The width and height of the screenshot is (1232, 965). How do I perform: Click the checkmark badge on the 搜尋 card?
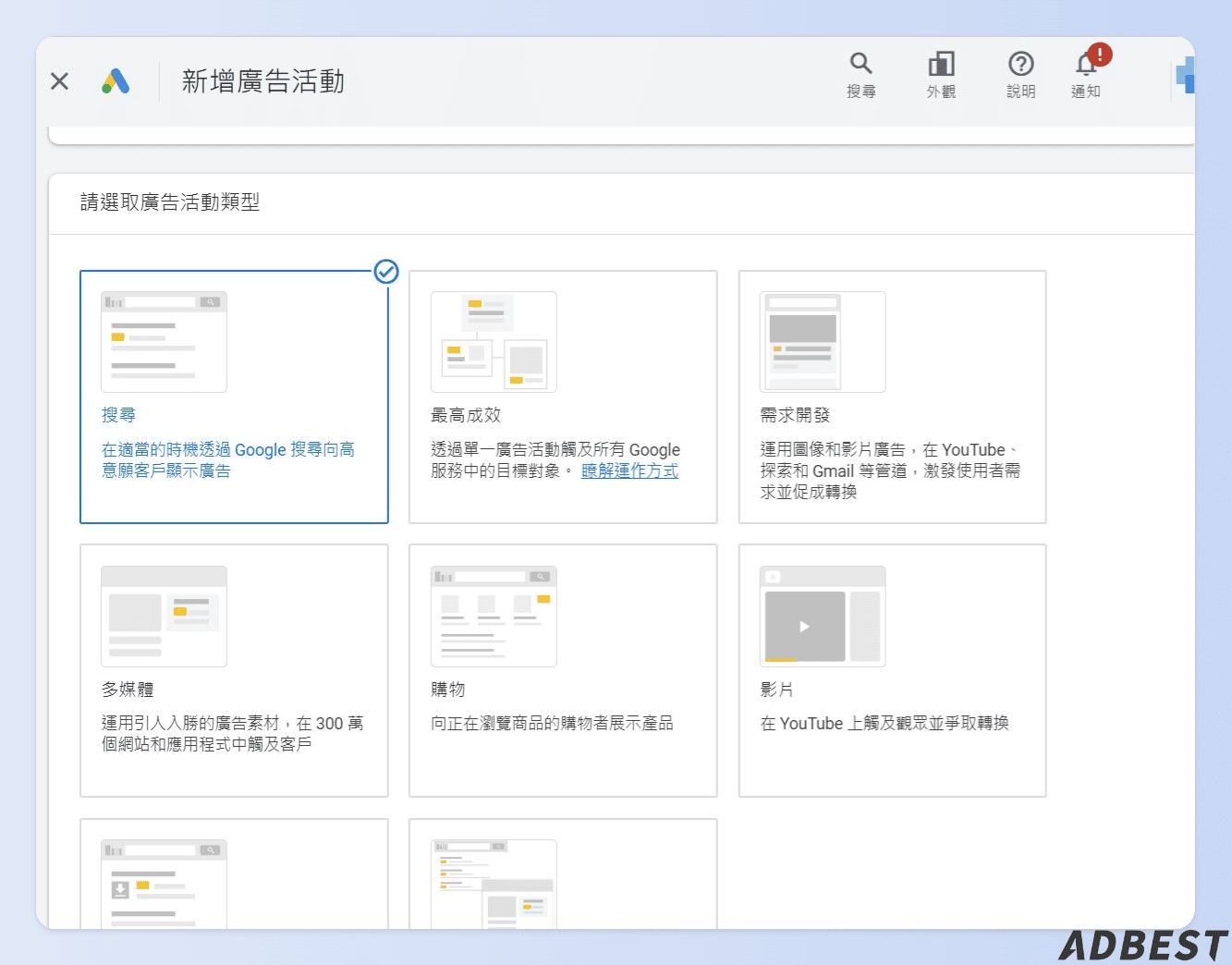click(x=385, y=272)
